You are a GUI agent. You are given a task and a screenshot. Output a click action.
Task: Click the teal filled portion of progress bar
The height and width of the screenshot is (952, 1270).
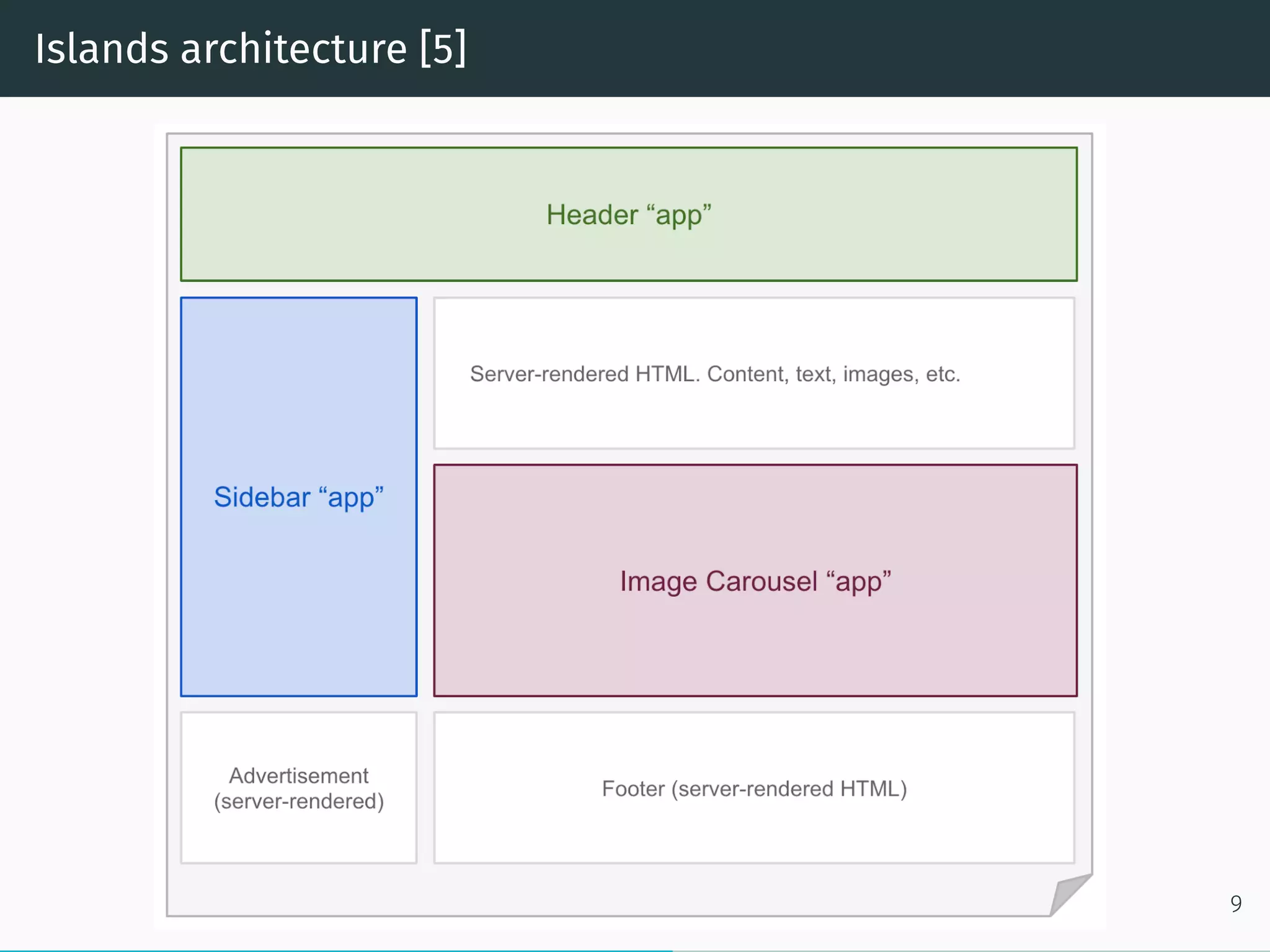(335, 950)
